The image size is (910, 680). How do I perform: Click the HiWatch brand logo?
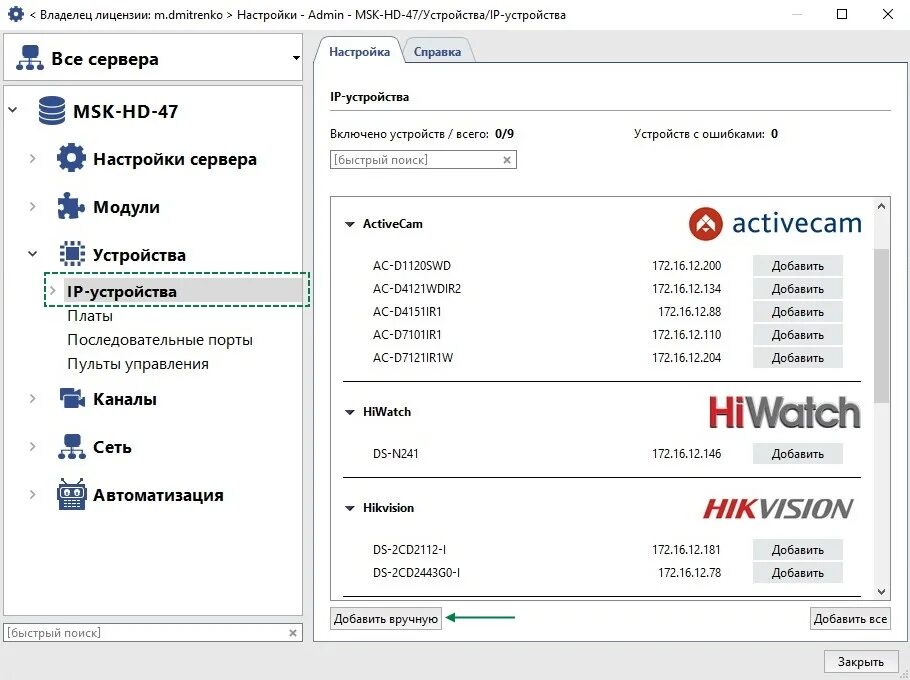coord(785,412)
